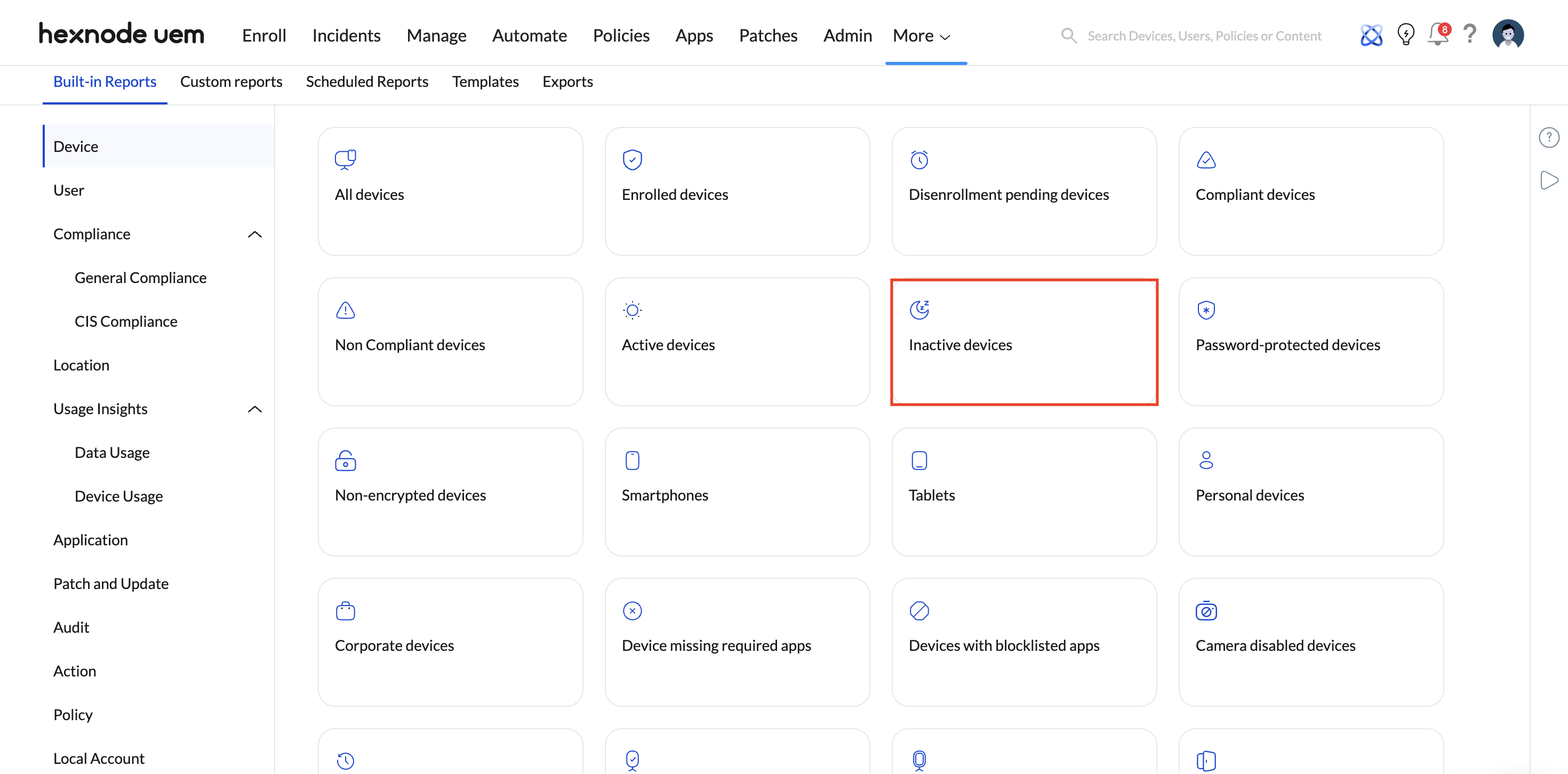
Task: Click the search magnifier icon
Action: pyautogui.click(x=1068, y=36)
